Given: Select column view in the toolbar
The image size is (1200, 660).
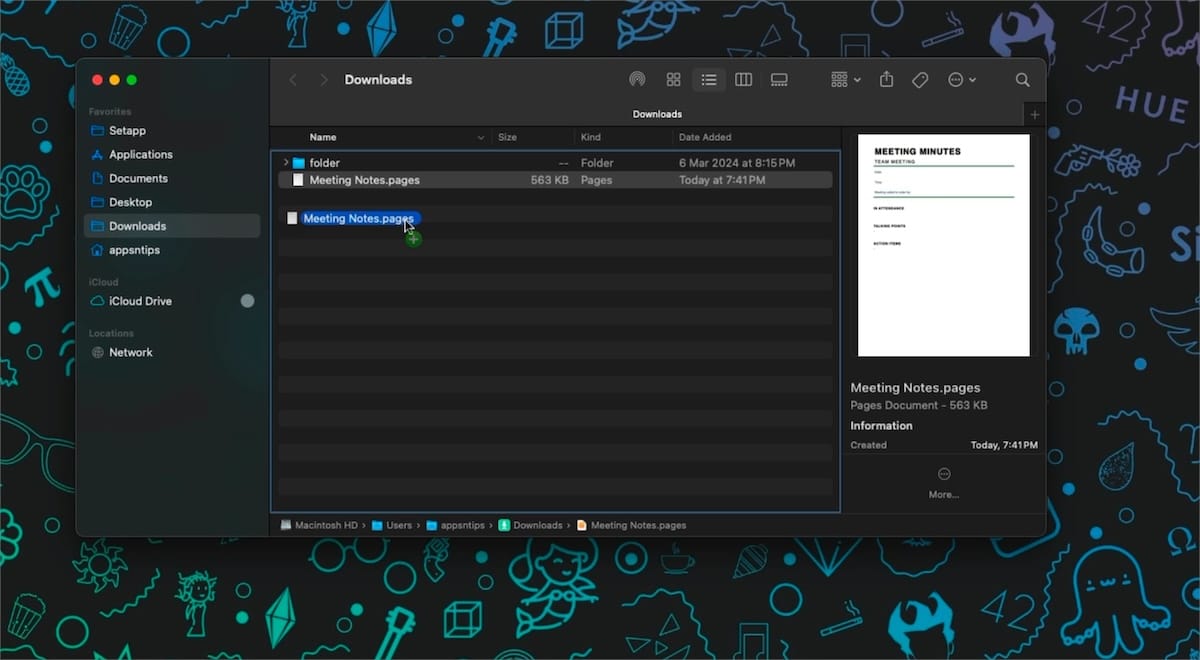Looking at the screenshot, I should tap(743, 79).
